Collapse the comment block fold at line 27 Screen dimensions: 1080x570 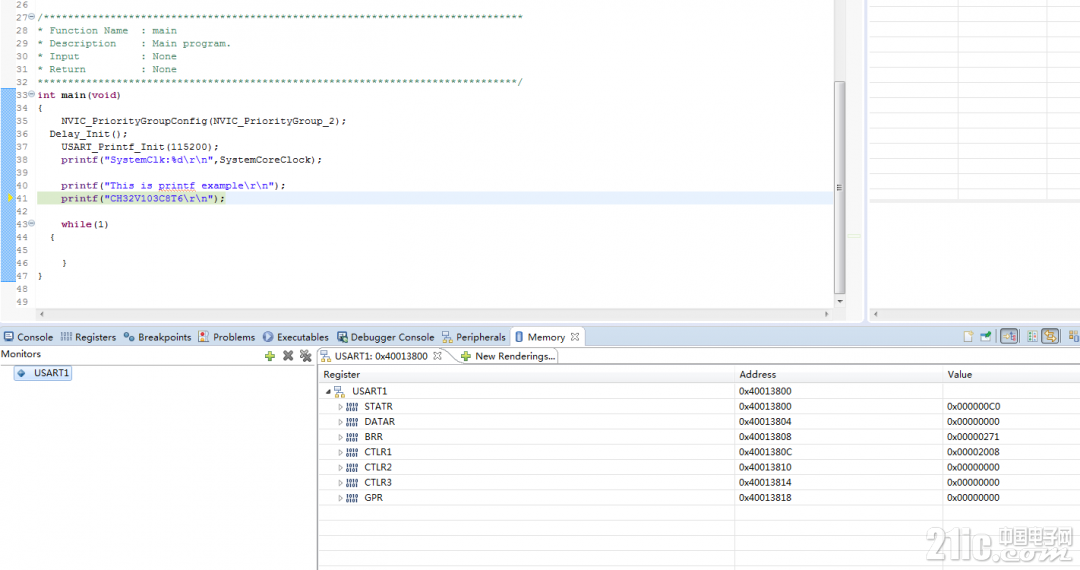pyautogui.click(x=32, y=17)
